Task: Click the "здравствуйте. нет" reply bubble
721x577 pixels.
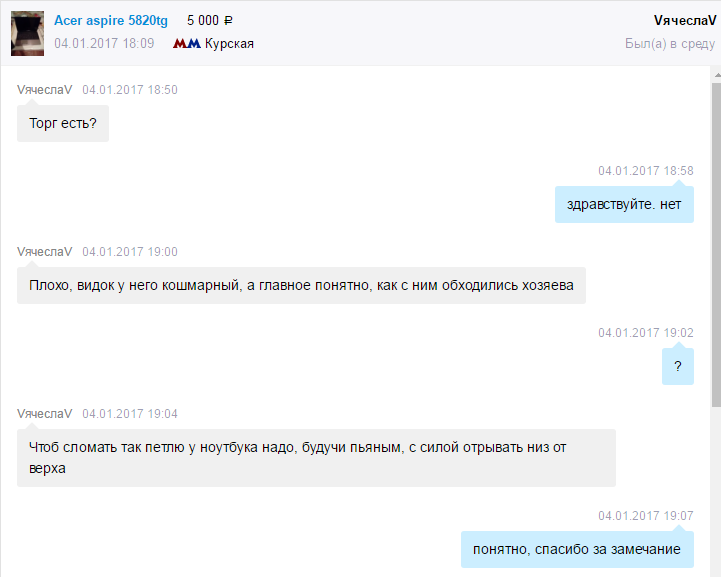Action: coord(624,205)
